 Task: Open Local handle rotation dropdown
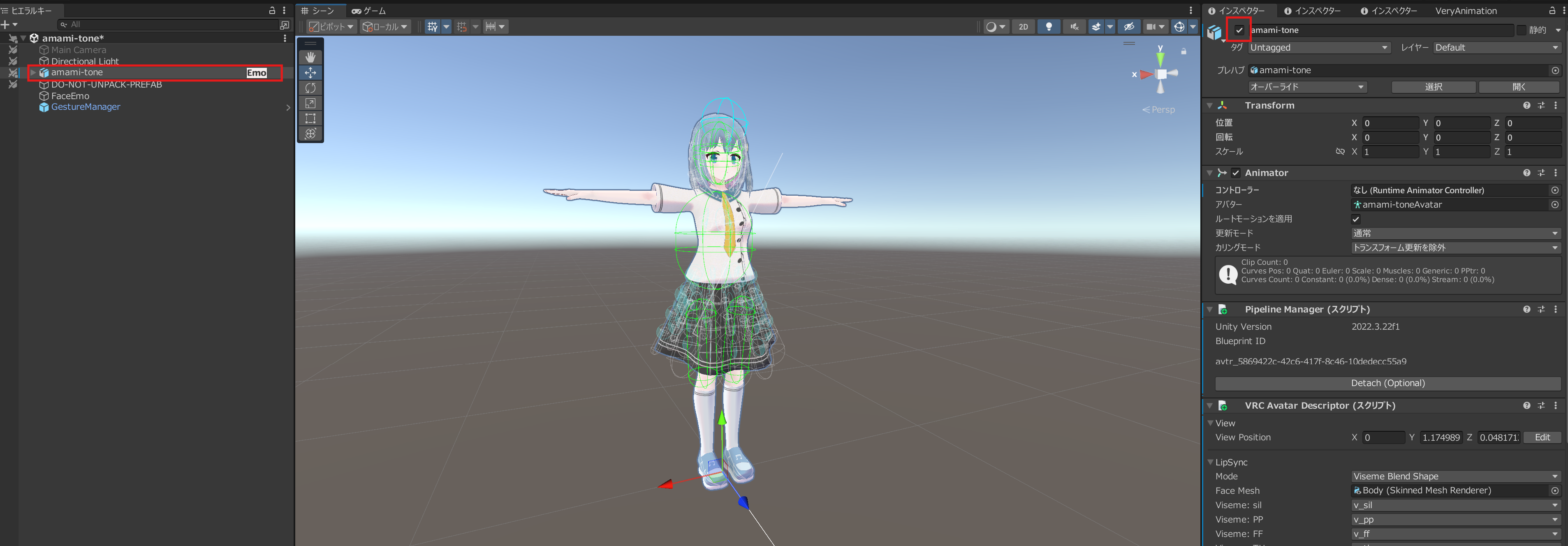pyautogui.click(x=384, y=27)
